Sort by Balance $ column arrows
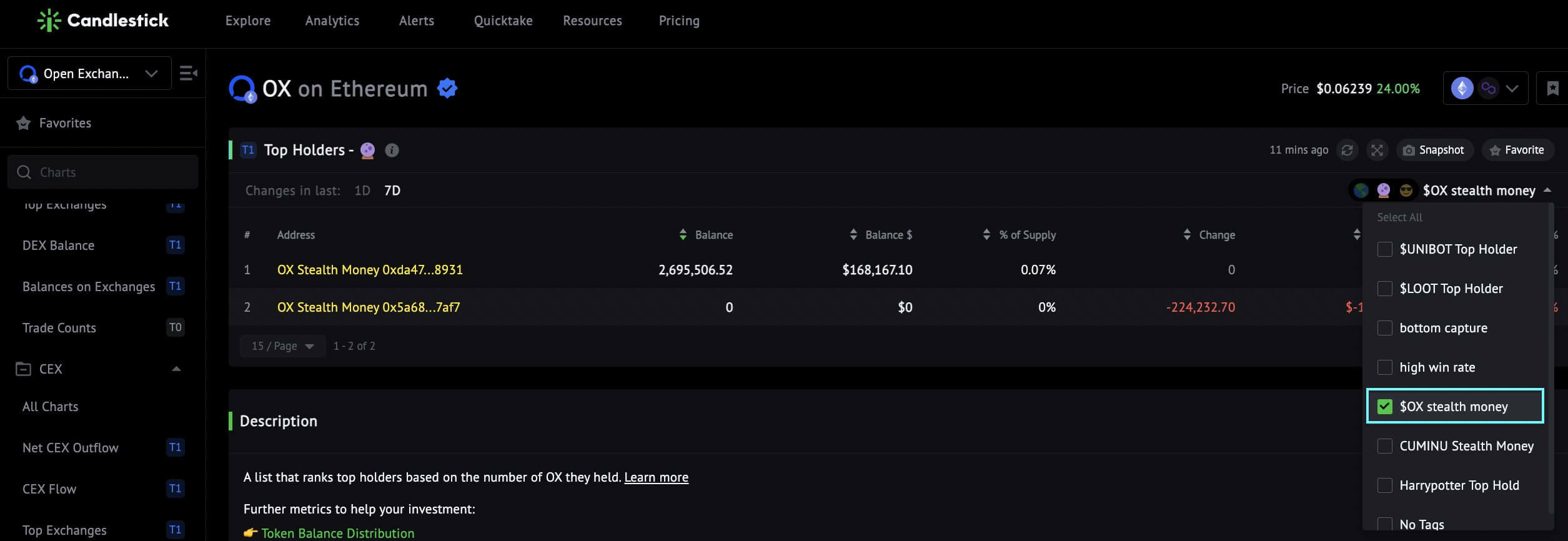This screenshot has height=541, width=1568. 853,235
